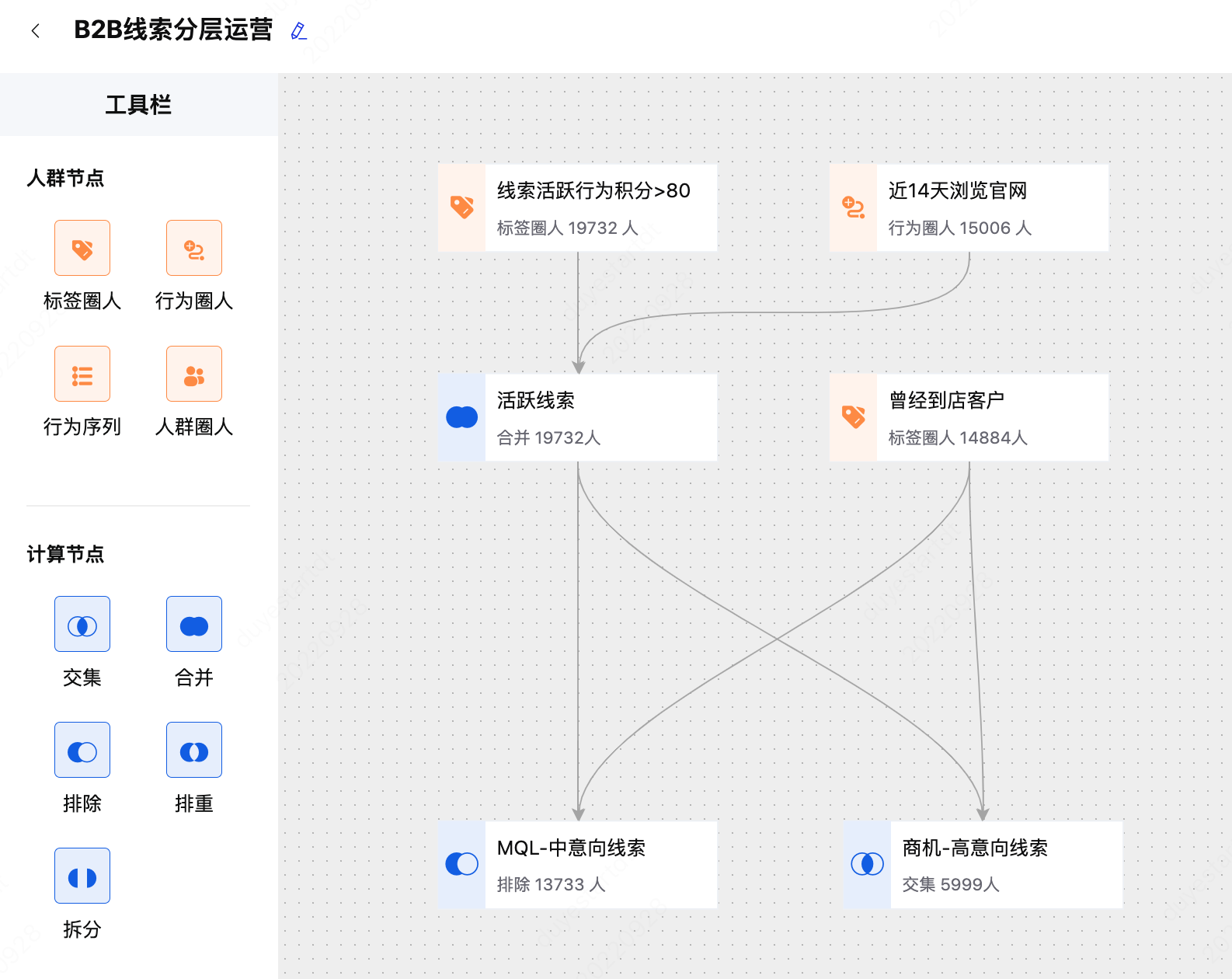Pick the 排除 compute node icon

click(82, 750)
